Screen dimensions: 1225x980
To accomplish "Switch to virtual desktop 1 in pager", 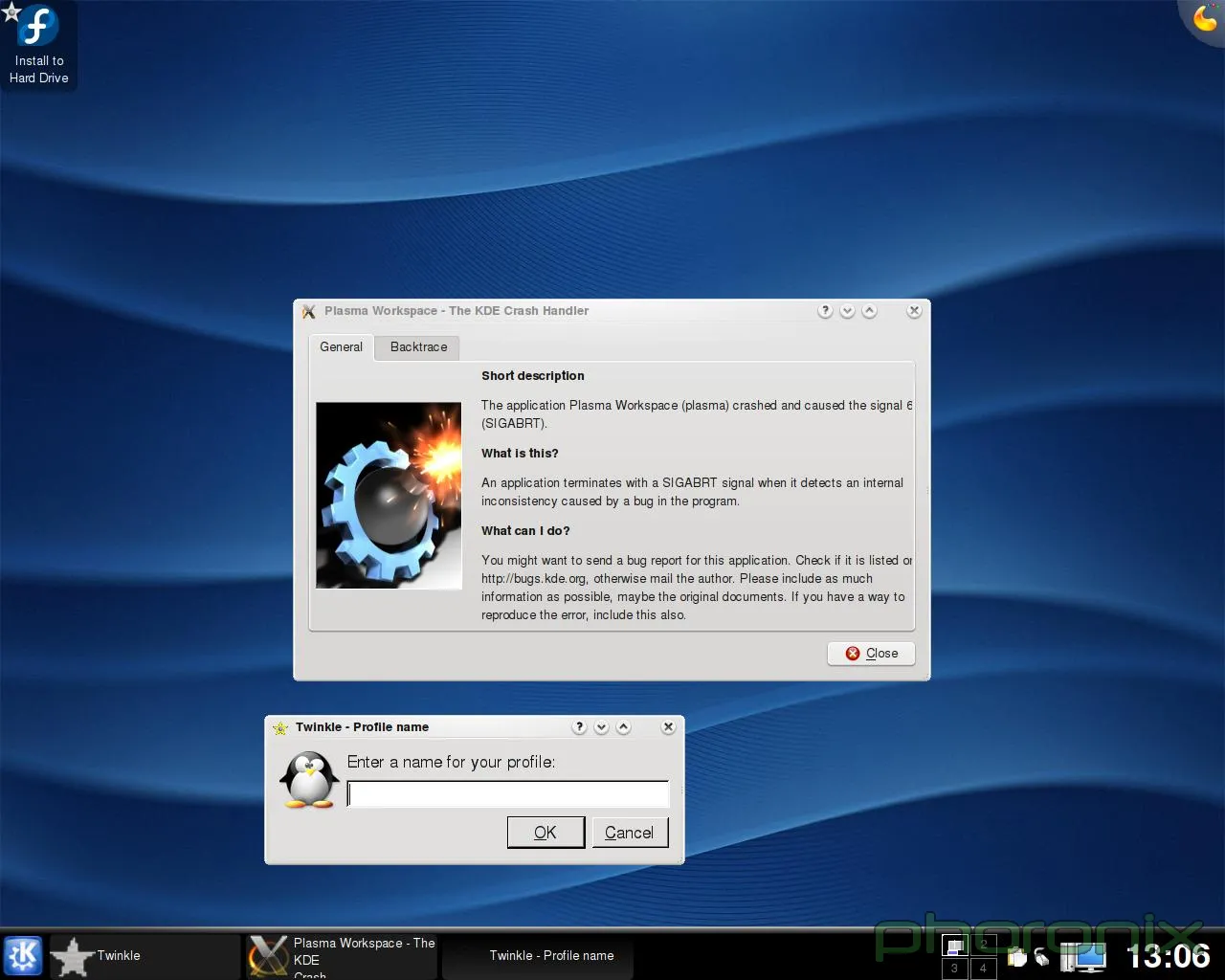I will coord(955,946).
